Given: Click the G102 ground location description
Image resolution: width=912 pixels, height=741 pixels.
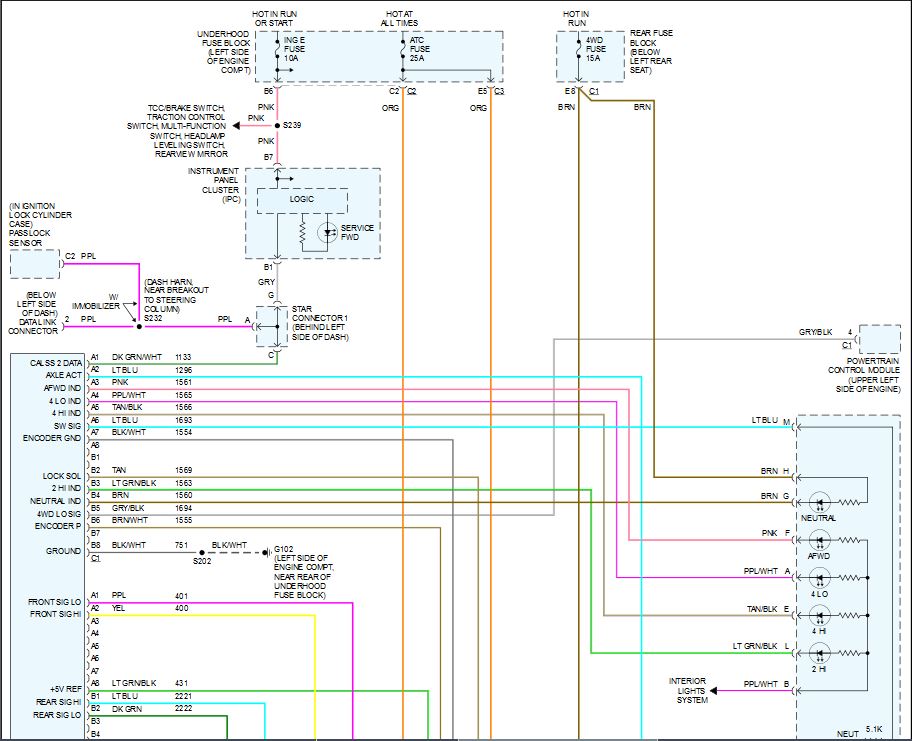Looking at the screenshot, I should click(x=303, y=576).
